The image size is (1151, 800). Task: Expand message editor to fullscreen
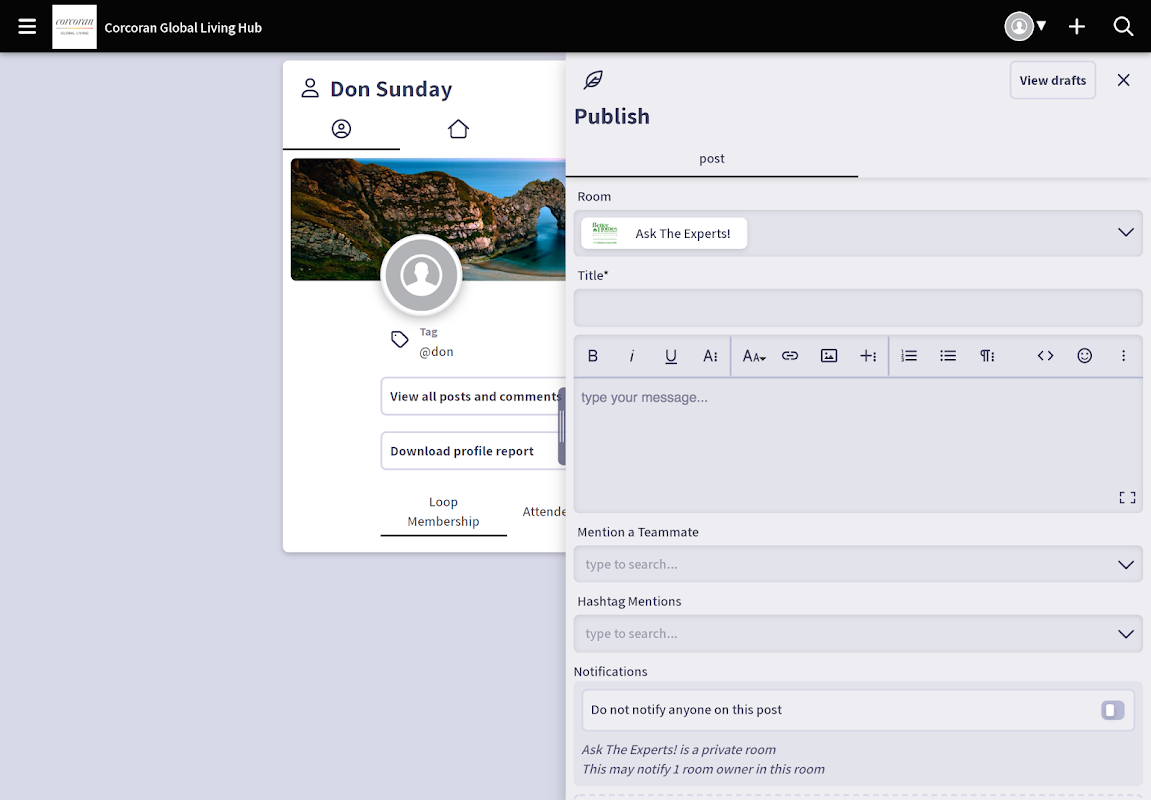coord(1127,497)
